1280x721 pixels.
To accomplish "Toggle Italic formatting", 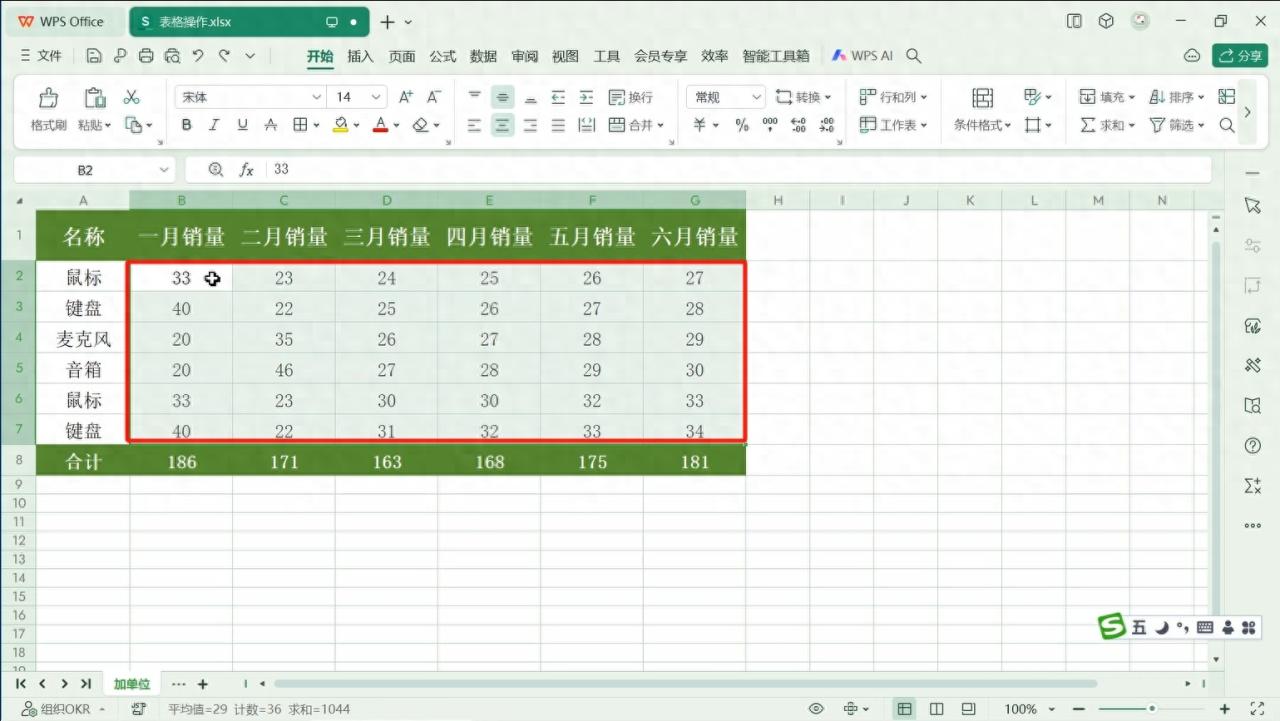I will (214, 125).
